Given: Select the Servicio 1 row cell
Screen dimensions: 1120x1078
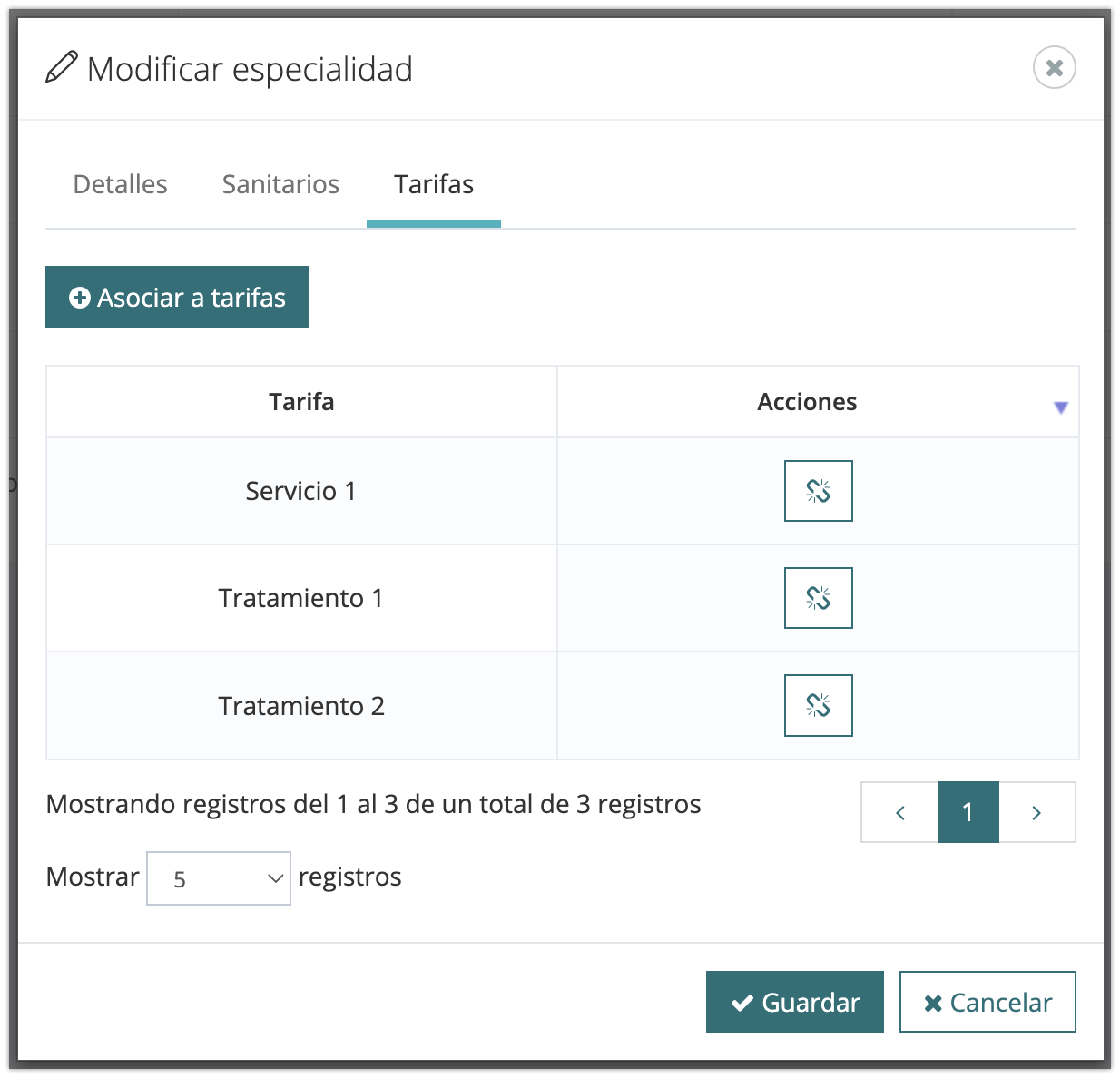Looking at the screenshot, I should pos(301,491).
